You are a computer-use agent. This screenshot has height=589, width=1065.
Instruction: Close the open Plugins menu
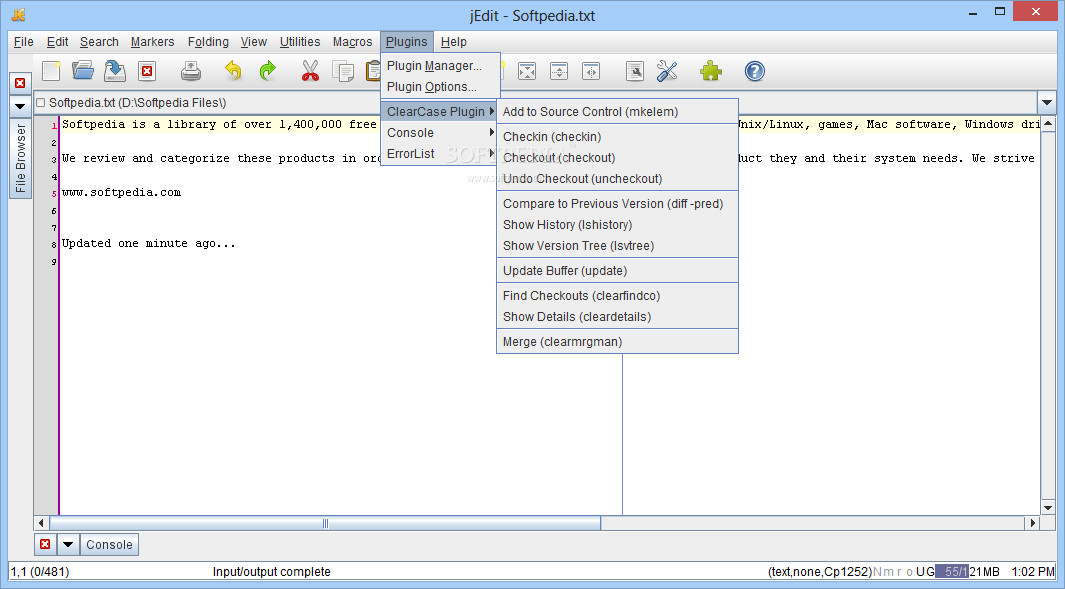(x=407, y=41)
